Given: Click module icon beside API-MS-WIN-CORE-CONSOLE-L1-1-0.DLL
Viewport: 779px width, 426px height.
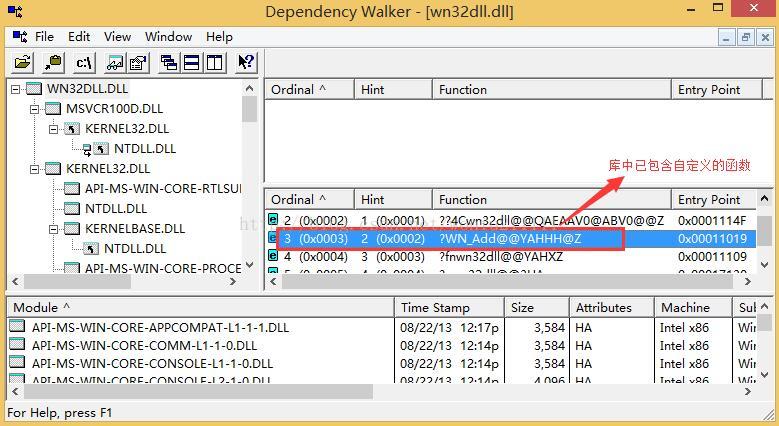Looking at the screenshot, I should coord(17,362).
